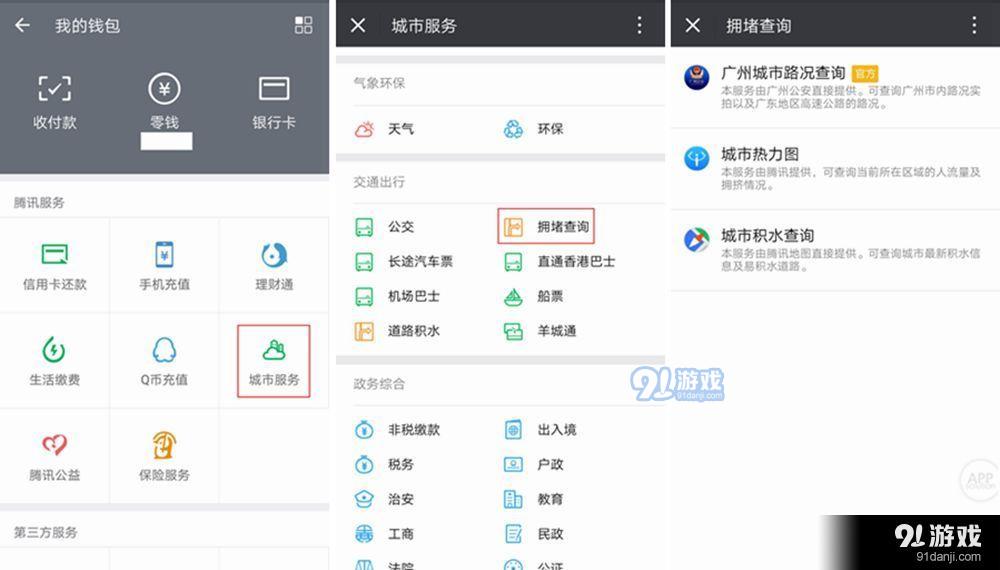
Task: Open 船票 ferry tickets
Action: tap(534, 296)
